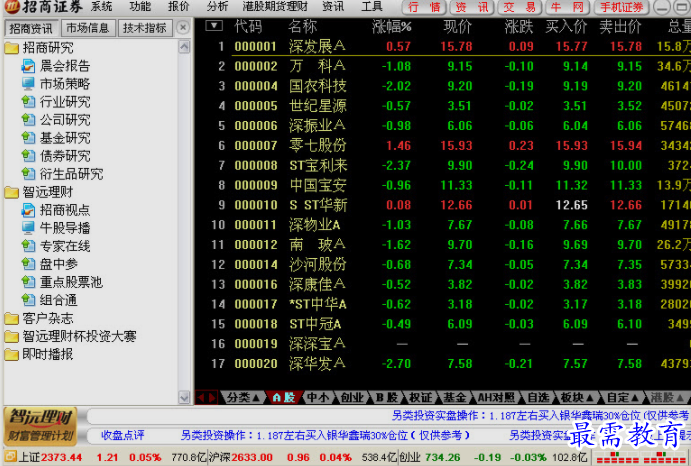Click the 智远理财杯投资大赛 folder icon
The image size is (691, 466).
11,336
